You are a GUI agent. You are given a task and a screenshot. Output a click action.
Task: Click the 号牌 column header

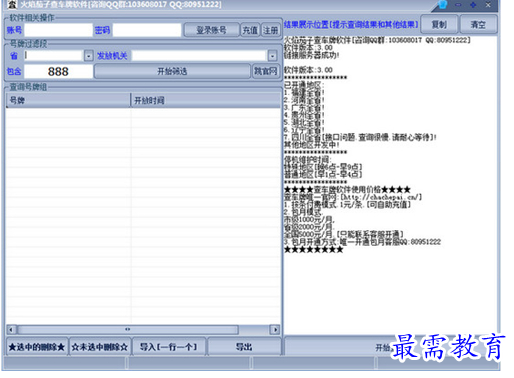click(68, 100)
